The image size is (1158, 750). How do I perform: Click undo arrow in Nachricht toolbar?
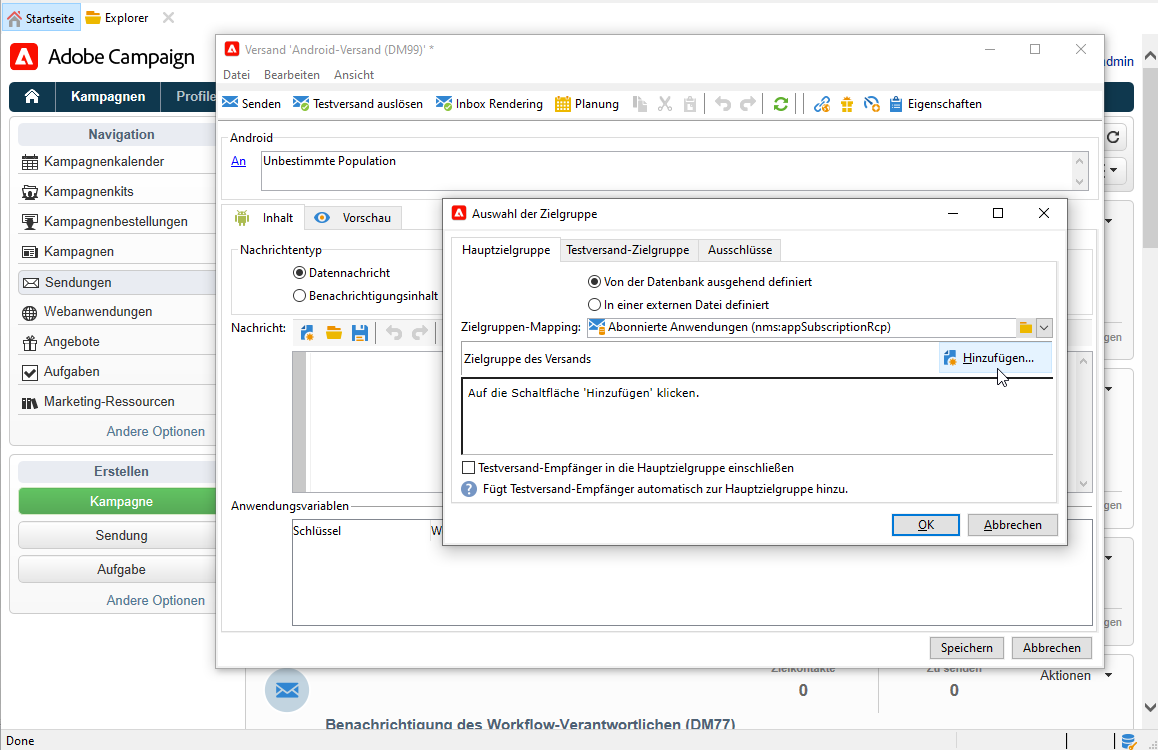tap(394, 333)
